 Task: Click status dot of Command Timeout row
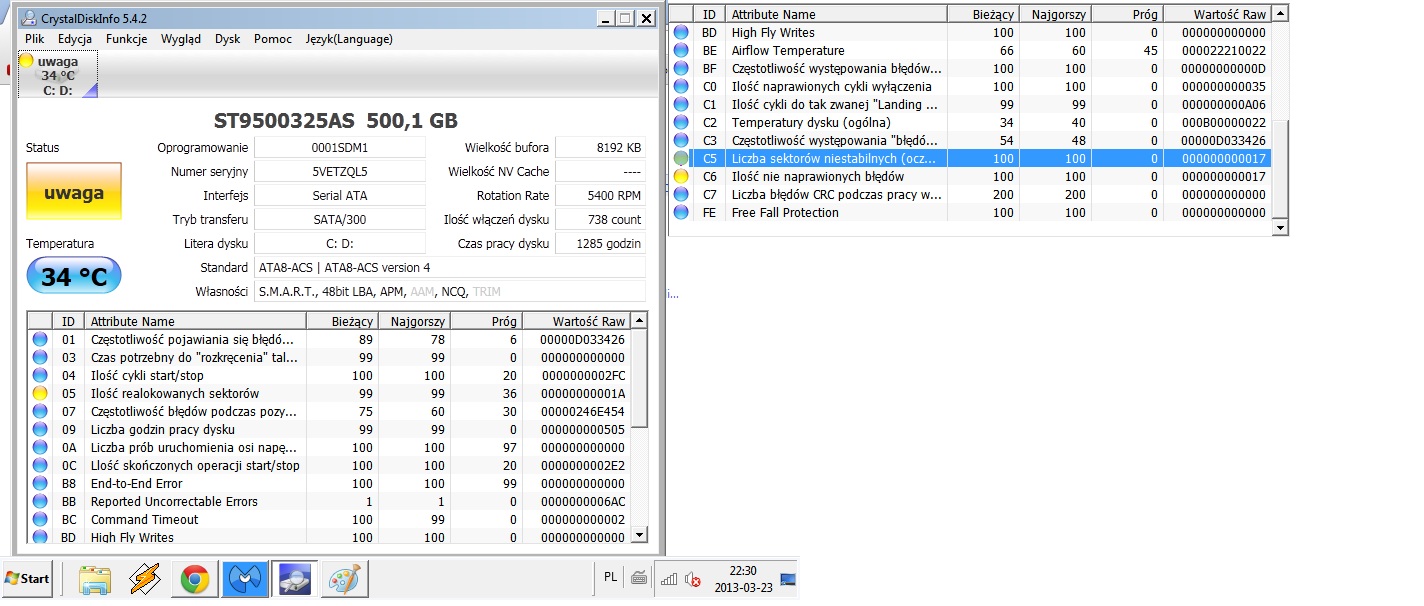(40, 519)
